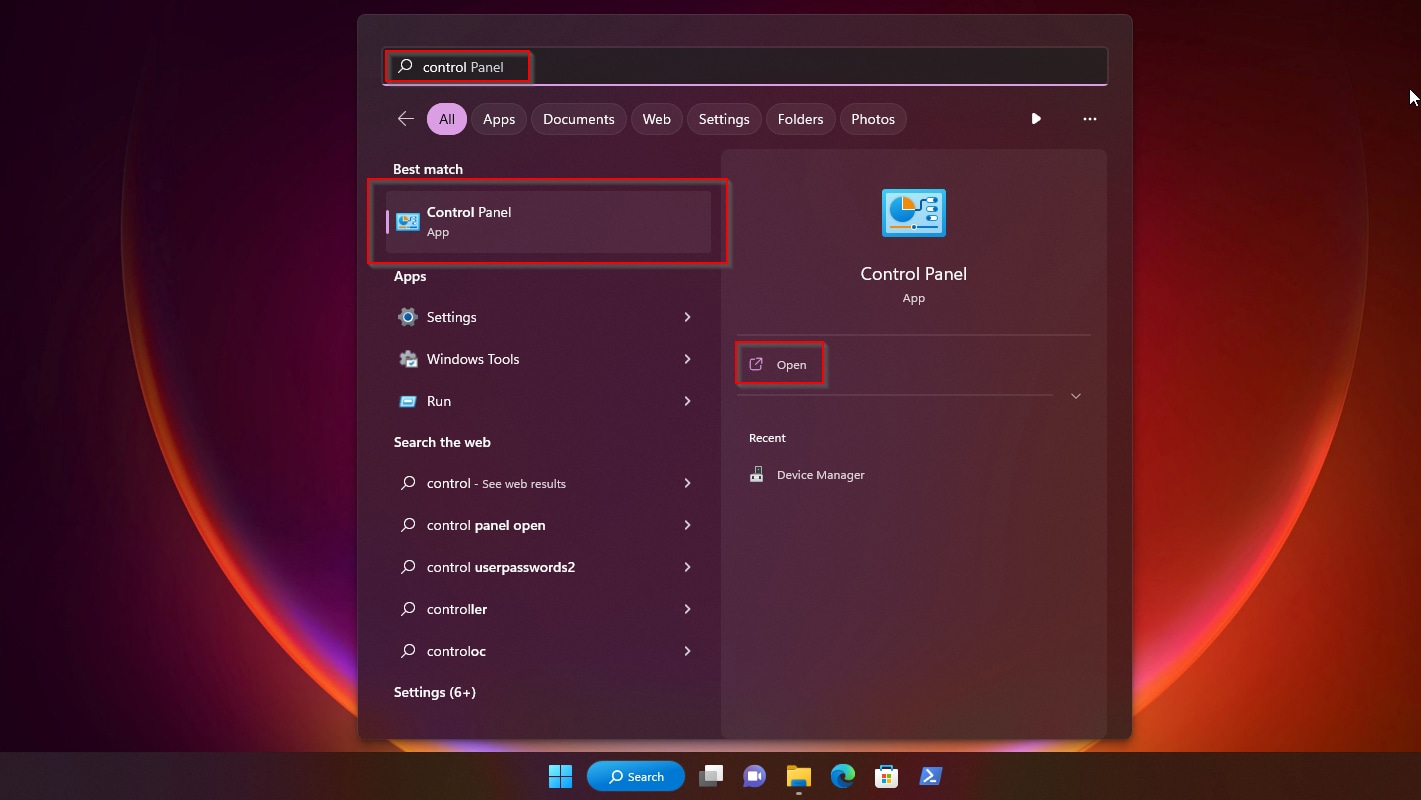The image size is (1421, 800).
Task: Expand the 'control panel open' suggestion chevron
Action: click(687, 525)
